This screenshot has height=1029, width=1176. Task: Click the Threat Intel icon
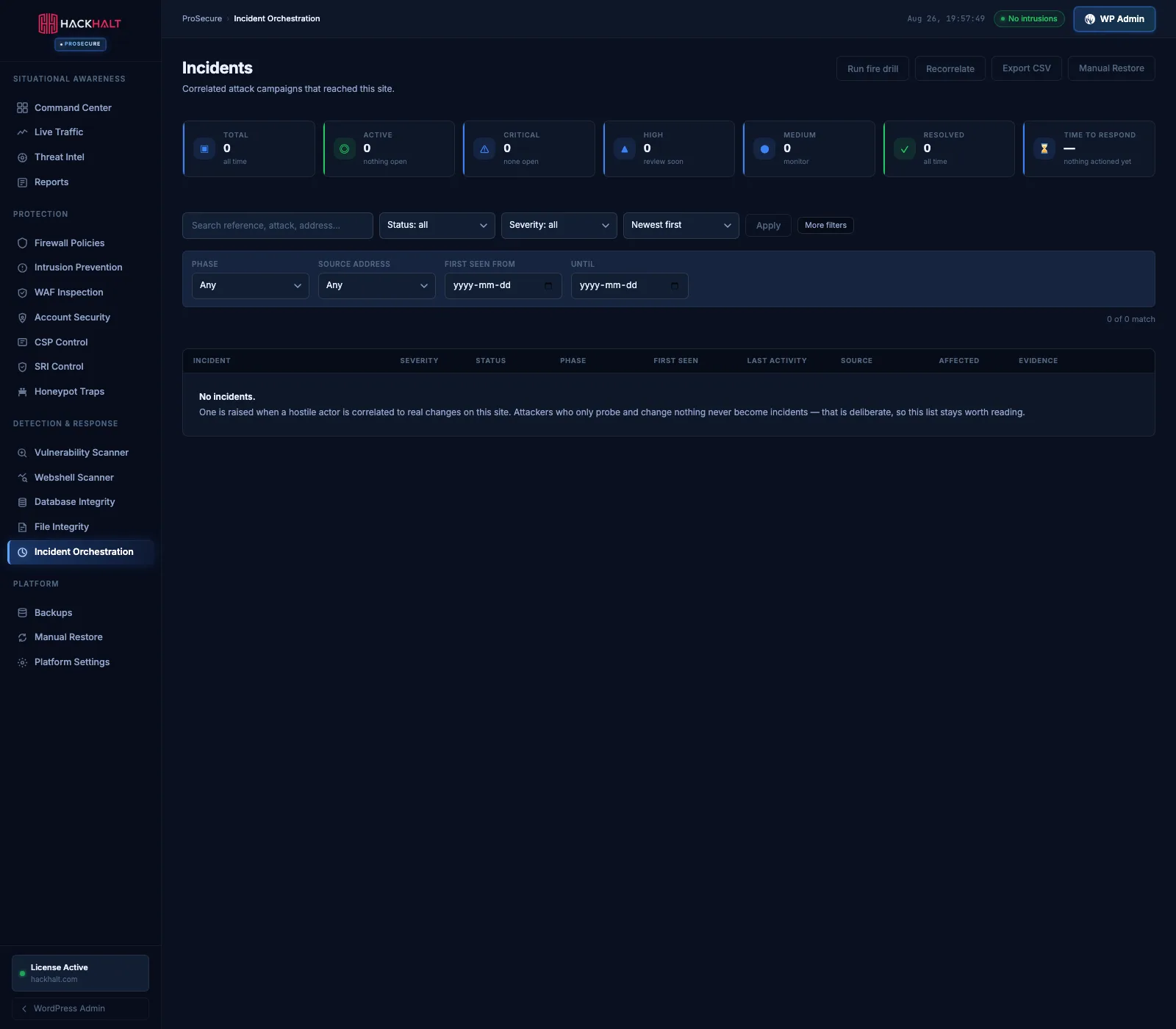click(22, 157)
